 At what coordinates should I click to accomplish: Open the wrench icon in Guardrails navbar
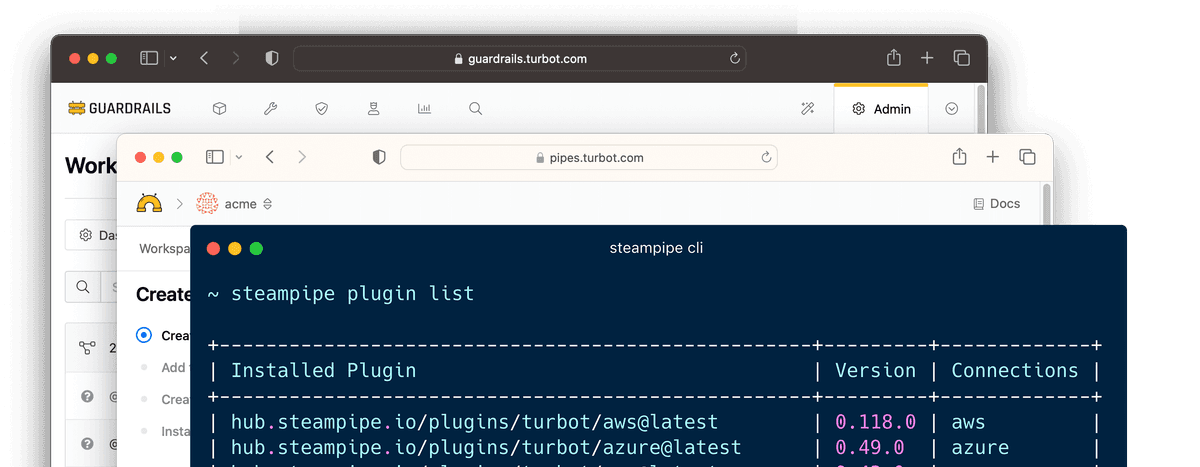[270, 108]
